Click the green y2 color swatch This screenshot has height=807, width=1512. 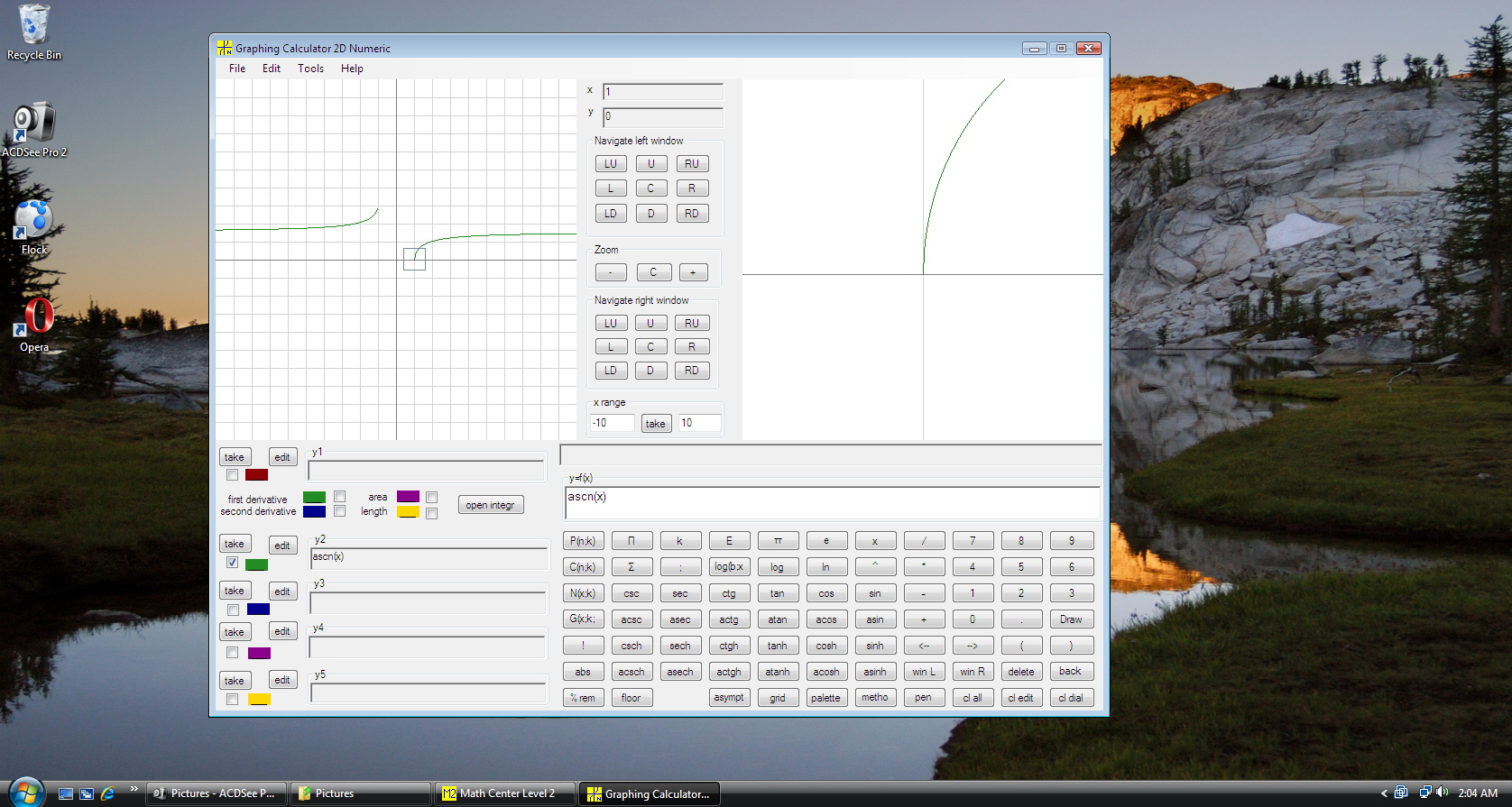[256, 564]
